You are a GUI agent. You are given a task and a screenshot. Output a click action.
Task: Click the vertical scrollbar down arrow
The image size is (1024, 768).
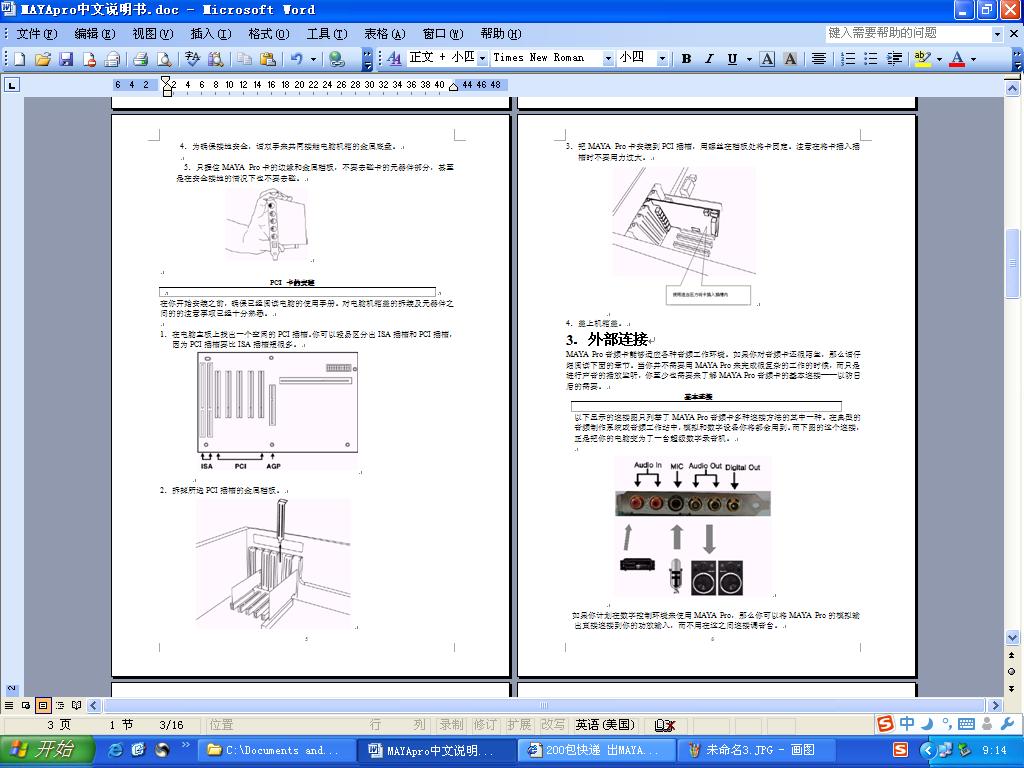(1012, 637)
